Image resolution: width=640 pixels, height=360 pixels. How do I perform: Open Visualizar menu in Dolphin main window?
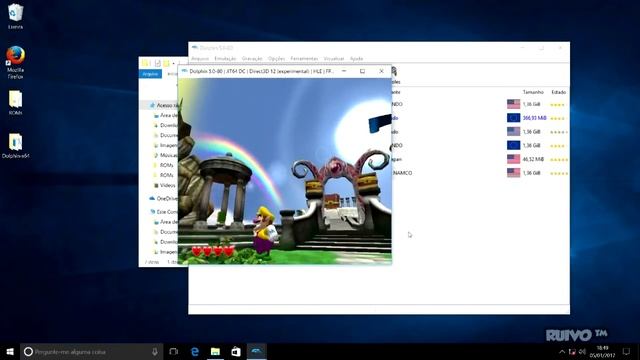(x=334, y=59)
